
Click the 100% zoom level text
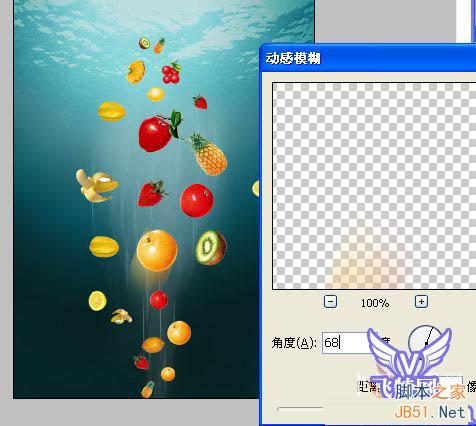[375, 303]
